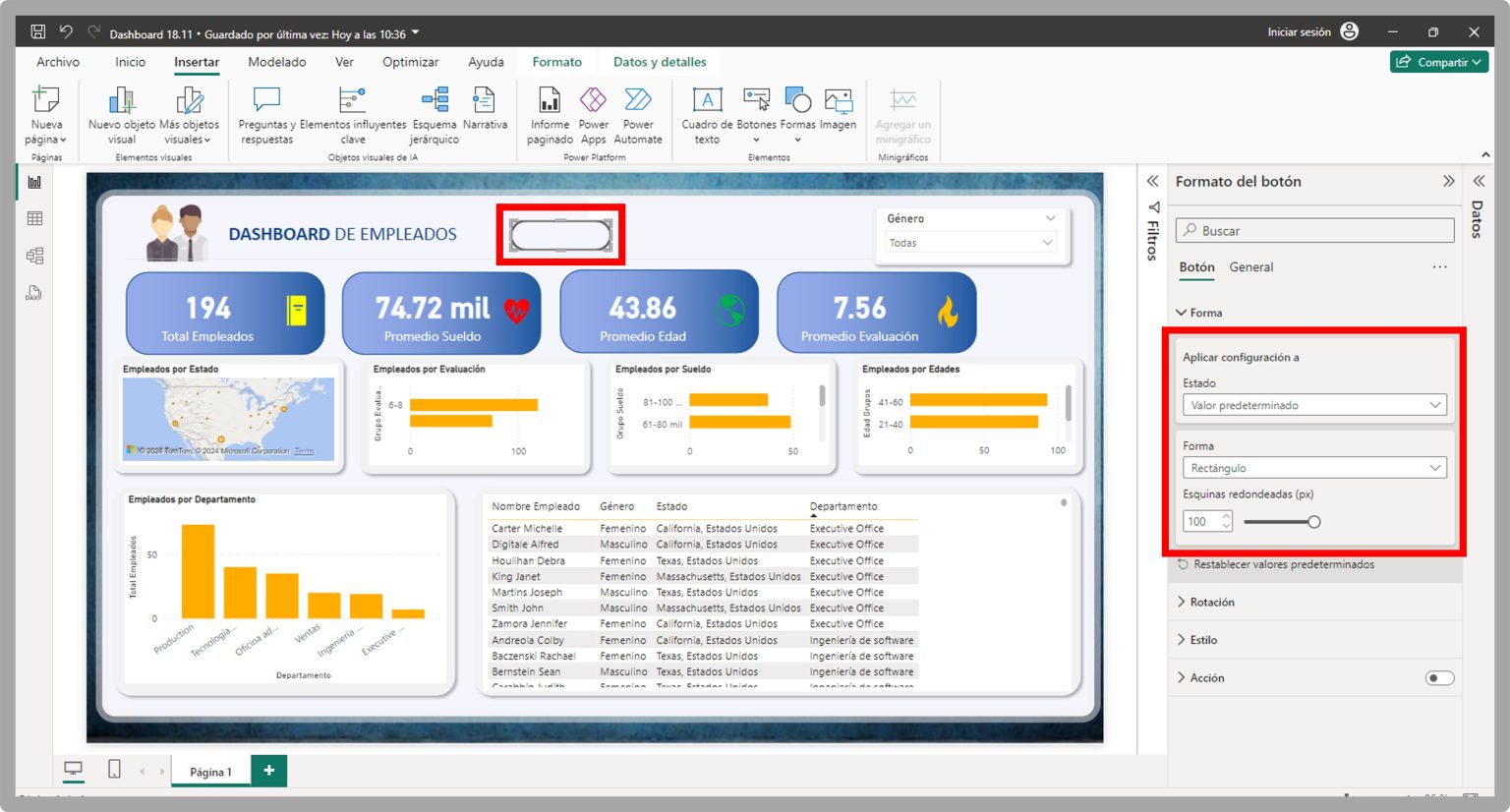Screen dimensions: 1510x812
Task: Click the user account avatar icon
Action: (1350, 31)
